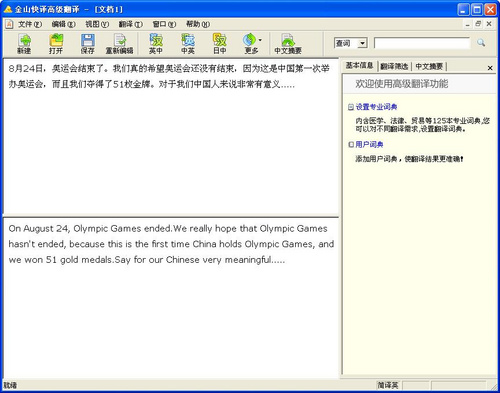
Task: Click the 中文摘要 toolbar icon
Action: coord(288,44)
